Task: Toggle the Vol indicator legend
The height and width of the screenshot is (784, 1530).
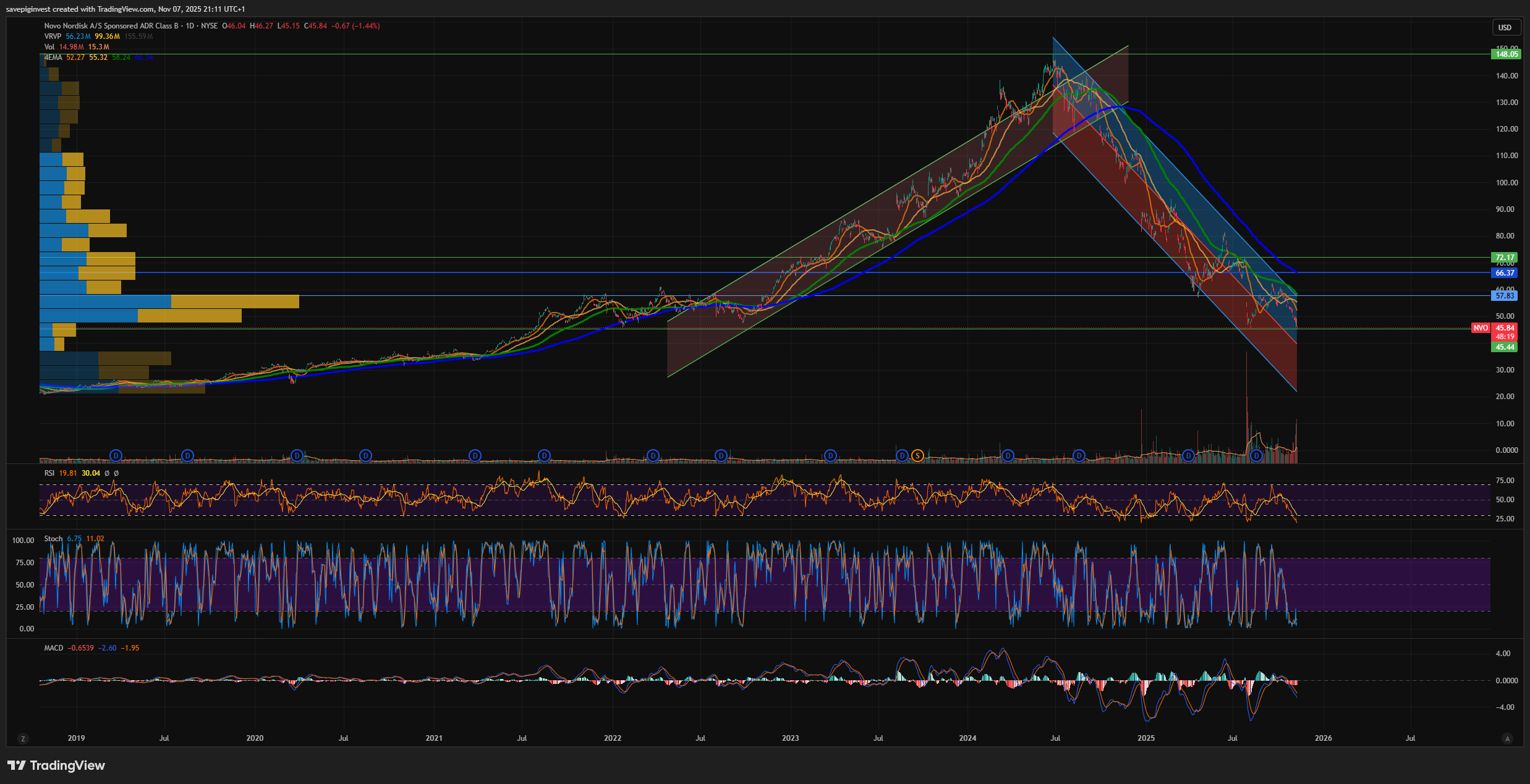Action: tap(49, 47)
